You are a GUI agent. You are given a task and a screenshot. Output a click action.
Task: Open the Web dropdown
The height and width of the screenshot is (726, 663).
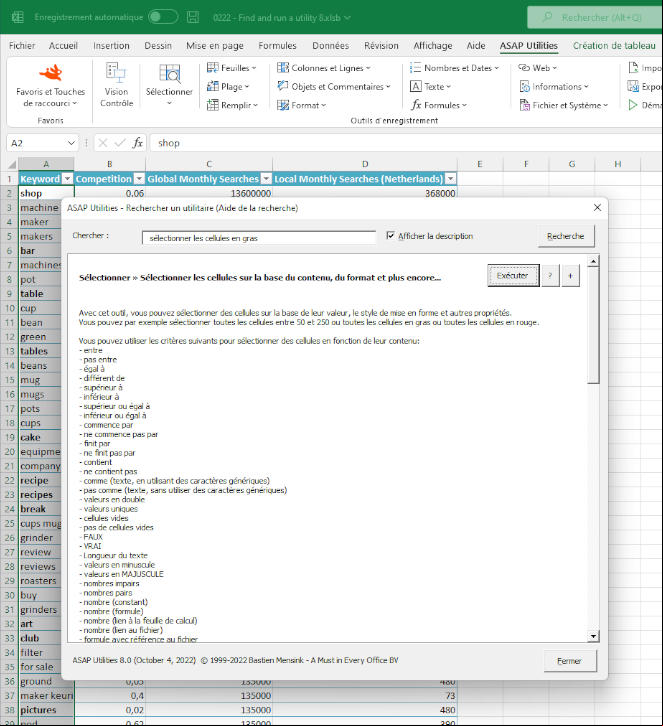[x=538, y=68]
